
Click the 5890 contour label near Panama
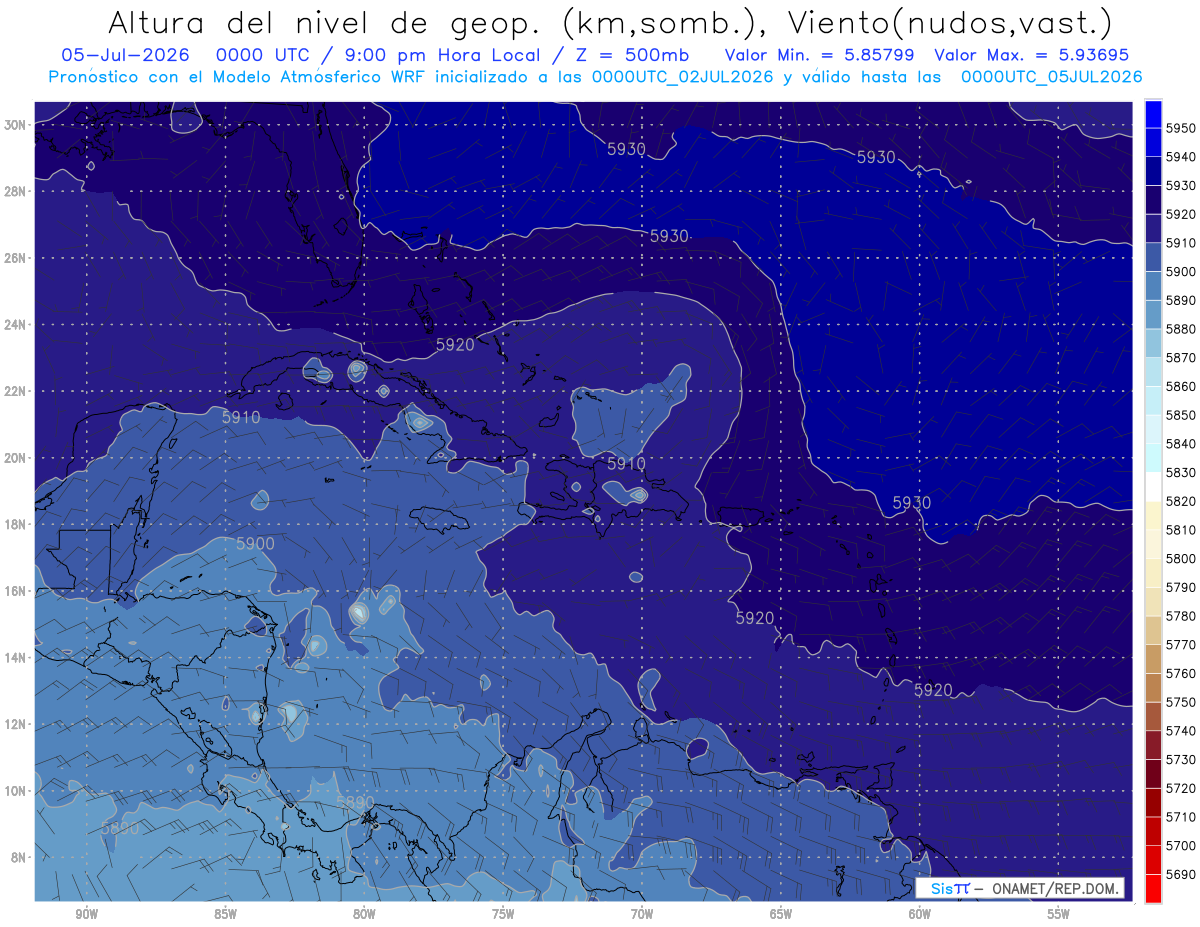coord(355,802)
